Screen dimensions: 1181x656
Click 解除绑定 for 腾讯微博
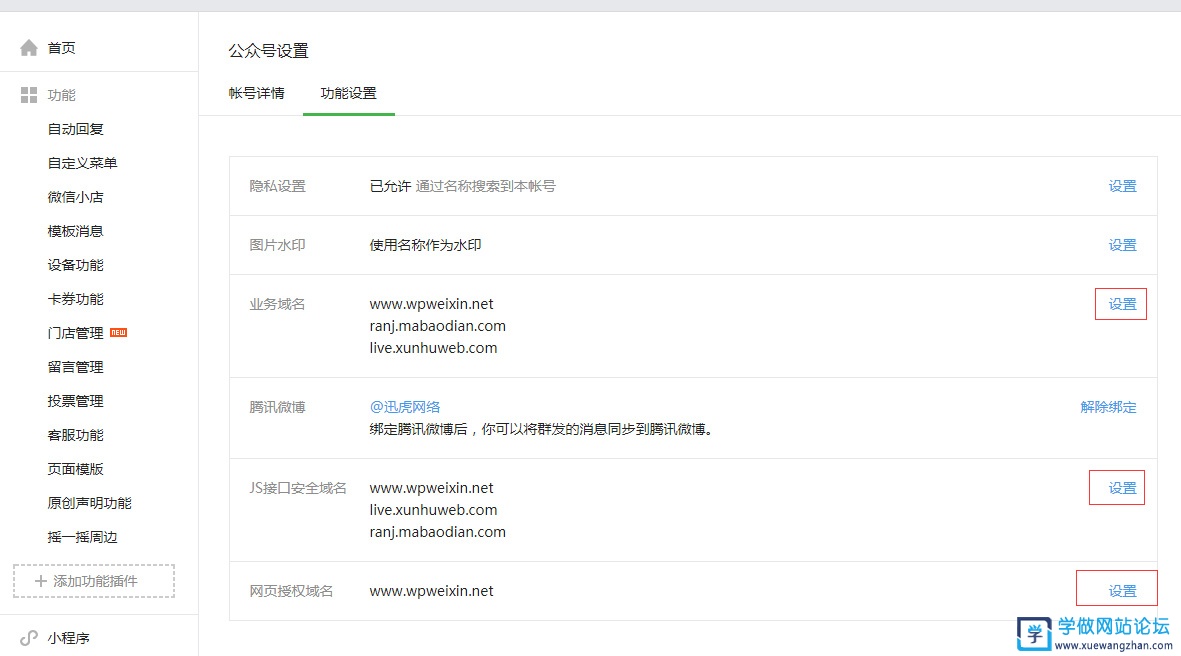pos(1108,407)
